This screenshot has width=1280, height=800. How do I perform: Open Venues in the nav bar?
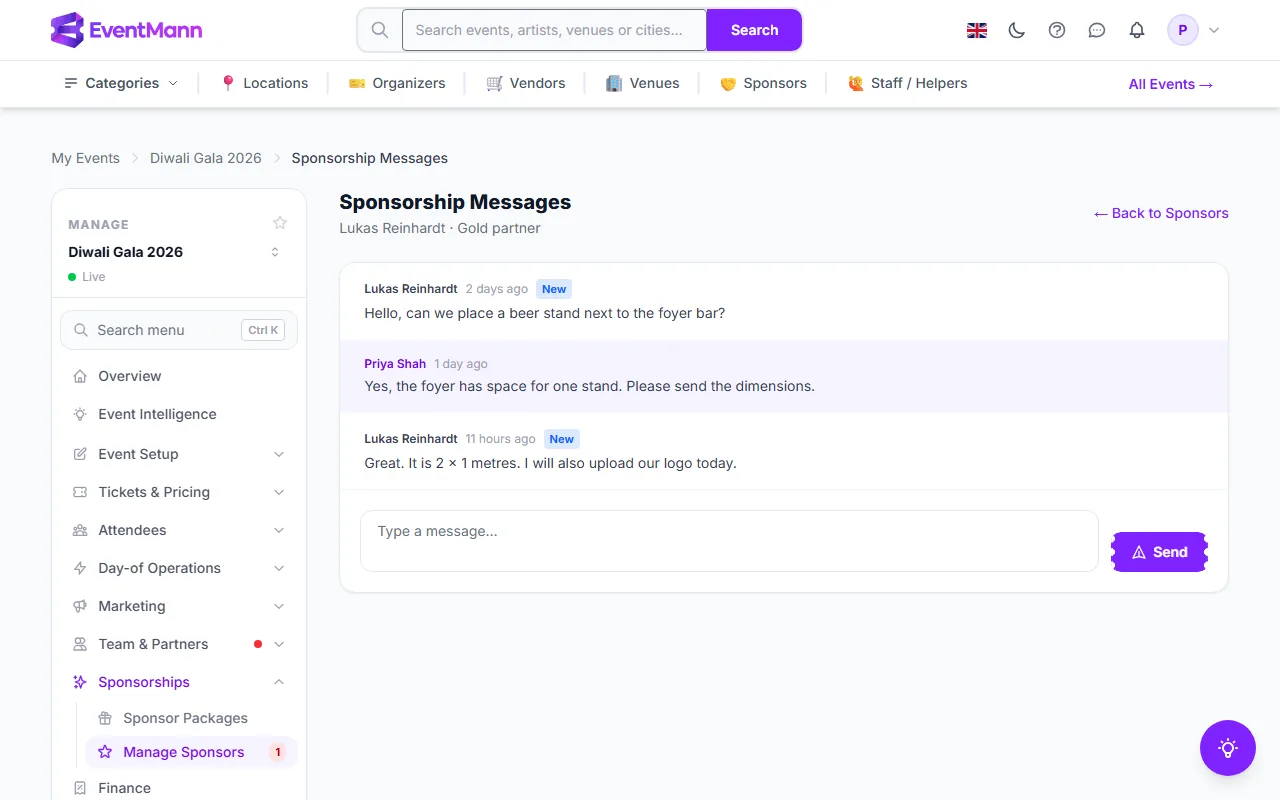643,83
